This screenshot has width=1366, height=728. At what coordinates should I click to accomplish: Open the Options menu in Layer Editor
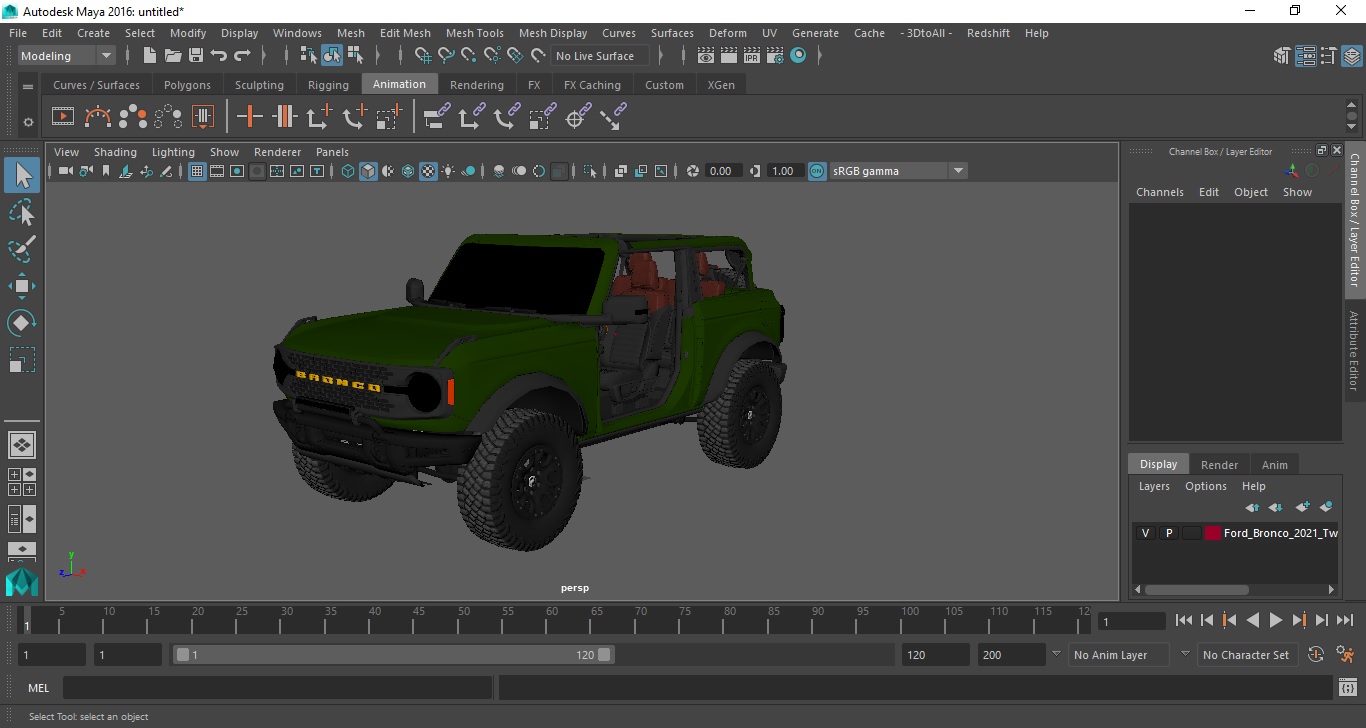click(x=1206, y=486)
